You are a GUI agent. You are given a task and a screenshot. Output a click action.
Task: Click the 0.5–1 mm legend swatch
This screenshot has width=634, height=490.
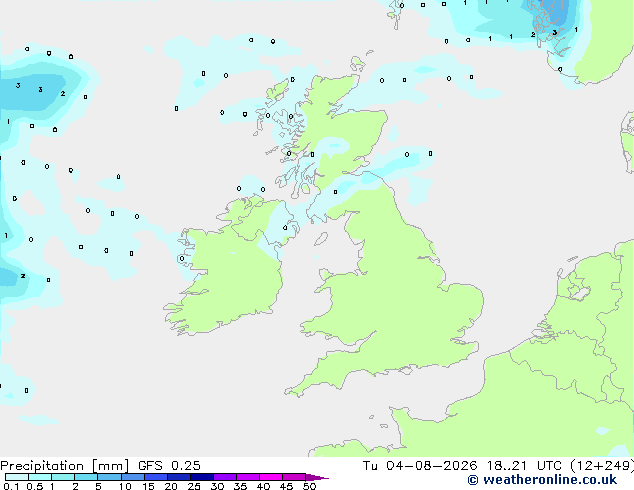40,477
